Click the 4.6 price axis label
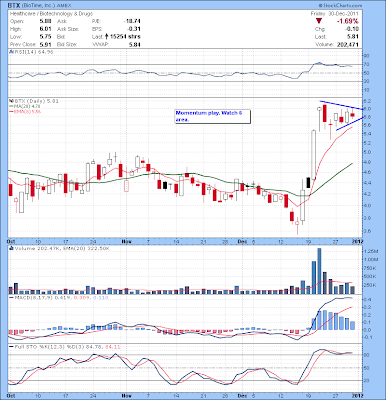This screenshot has width=386, height=400. (367, 172)
